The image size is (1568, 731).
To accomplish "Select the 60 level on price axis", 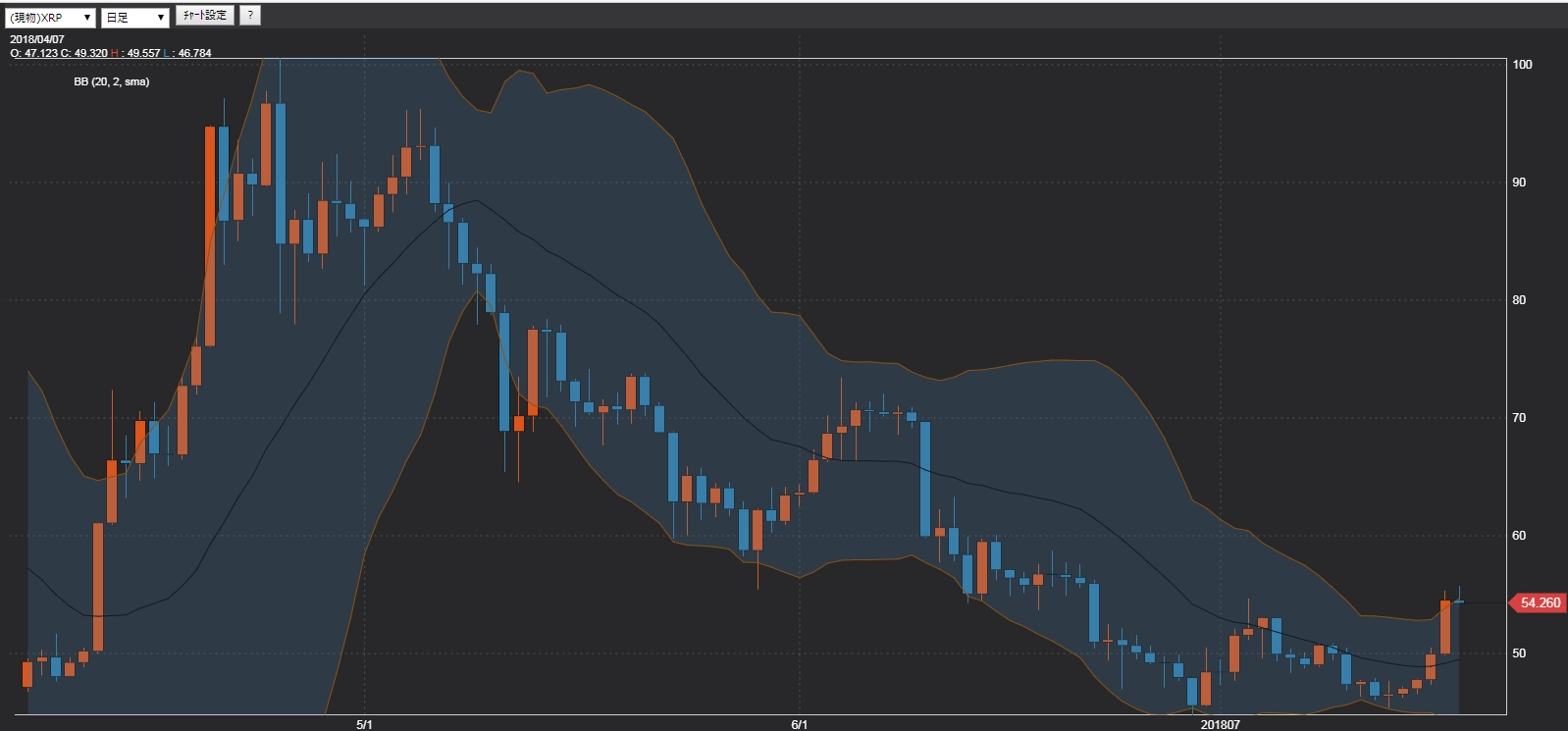I will click(1519, 536).
